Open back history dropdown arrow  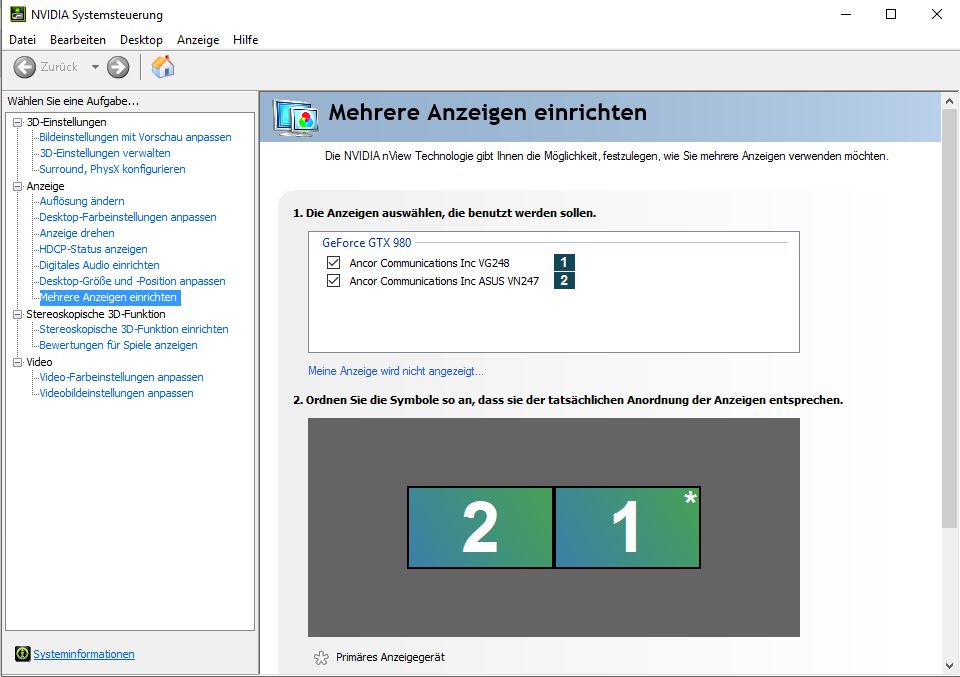(95, 67)
